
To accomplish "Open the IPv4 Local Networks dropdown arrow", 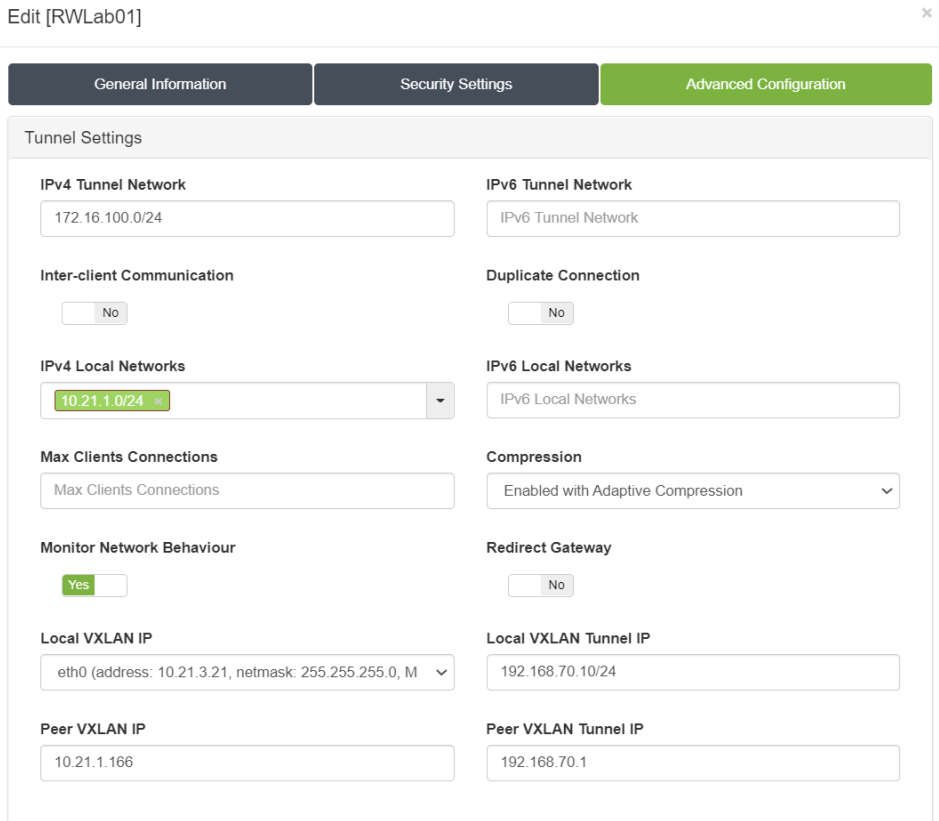I will (440, 401).
